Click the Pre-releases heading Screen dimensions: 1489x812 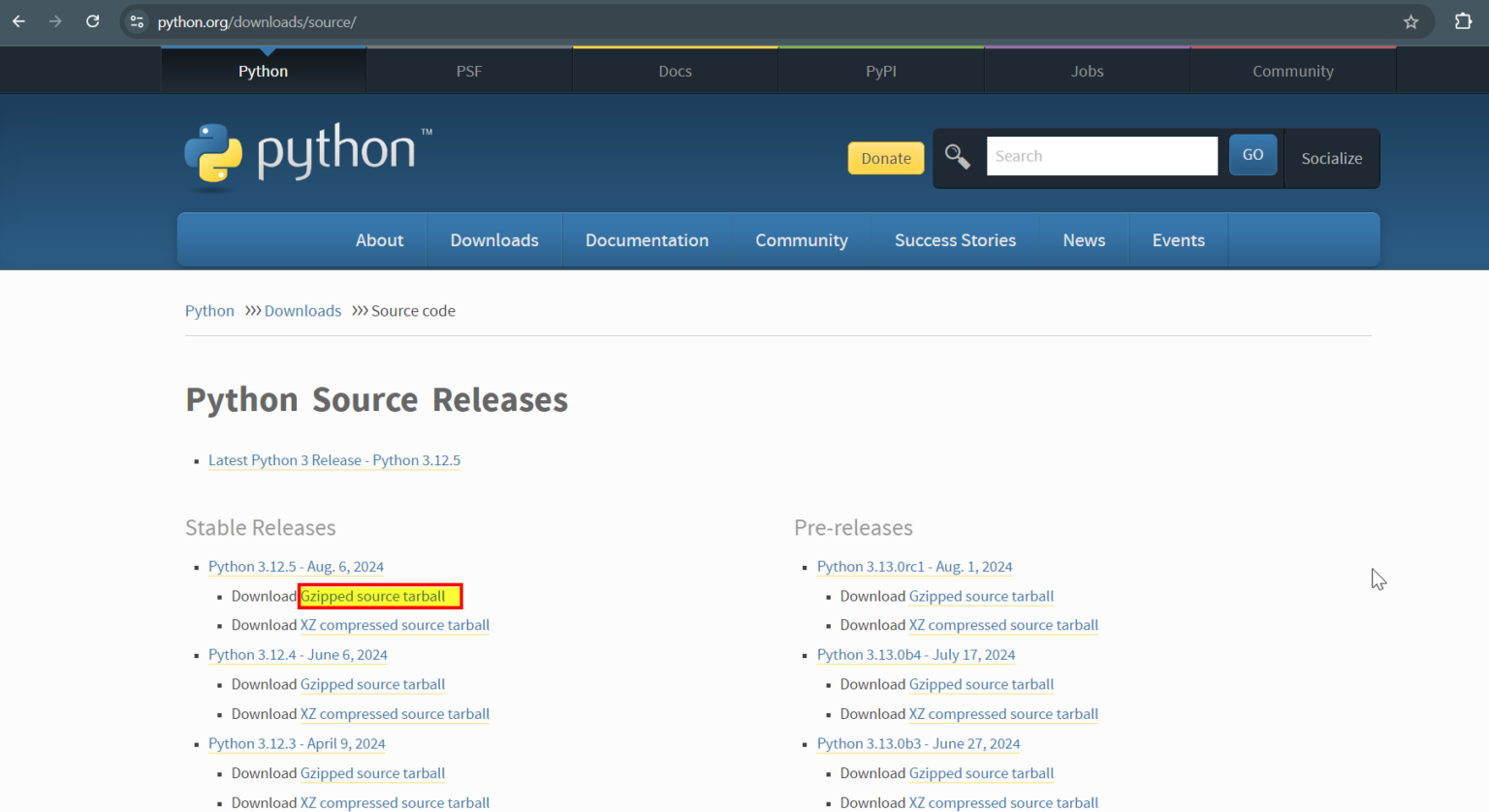coord(853,528)
